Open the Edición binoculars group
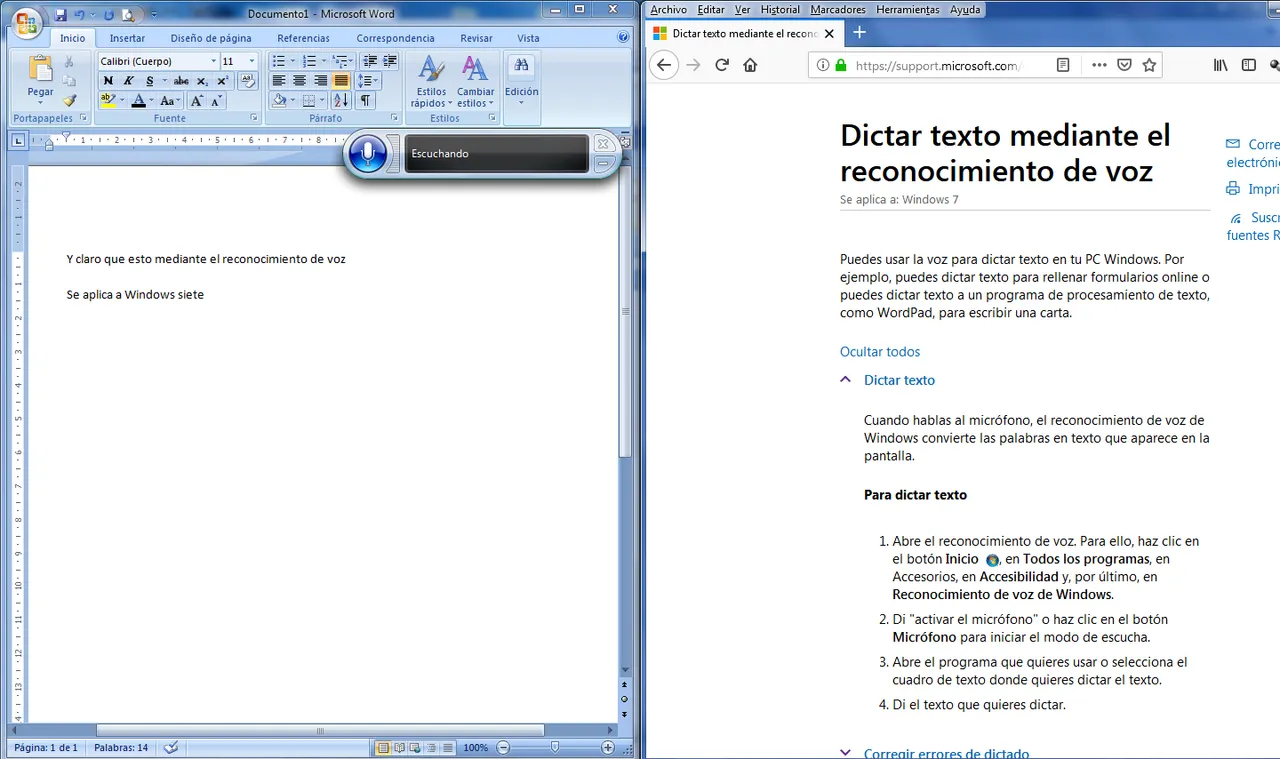Image resolution: width=1280 pixels, height=759 pixels. point(521,81)
